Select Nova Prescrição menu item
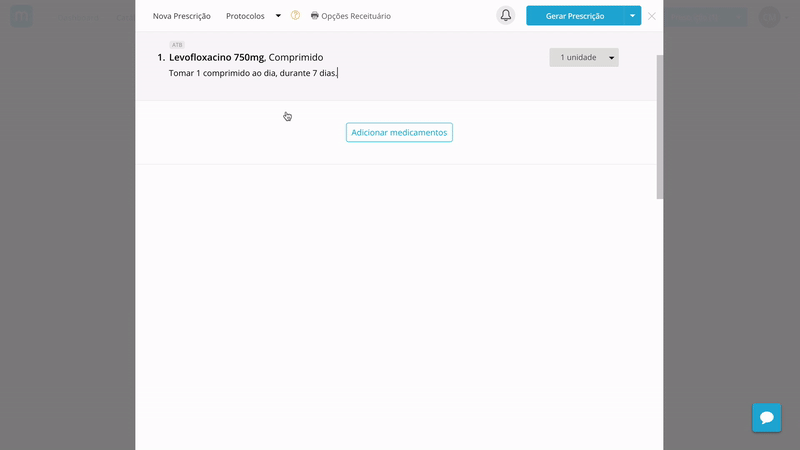The width and height of the screenshot is (800, 450). (182, 16)
